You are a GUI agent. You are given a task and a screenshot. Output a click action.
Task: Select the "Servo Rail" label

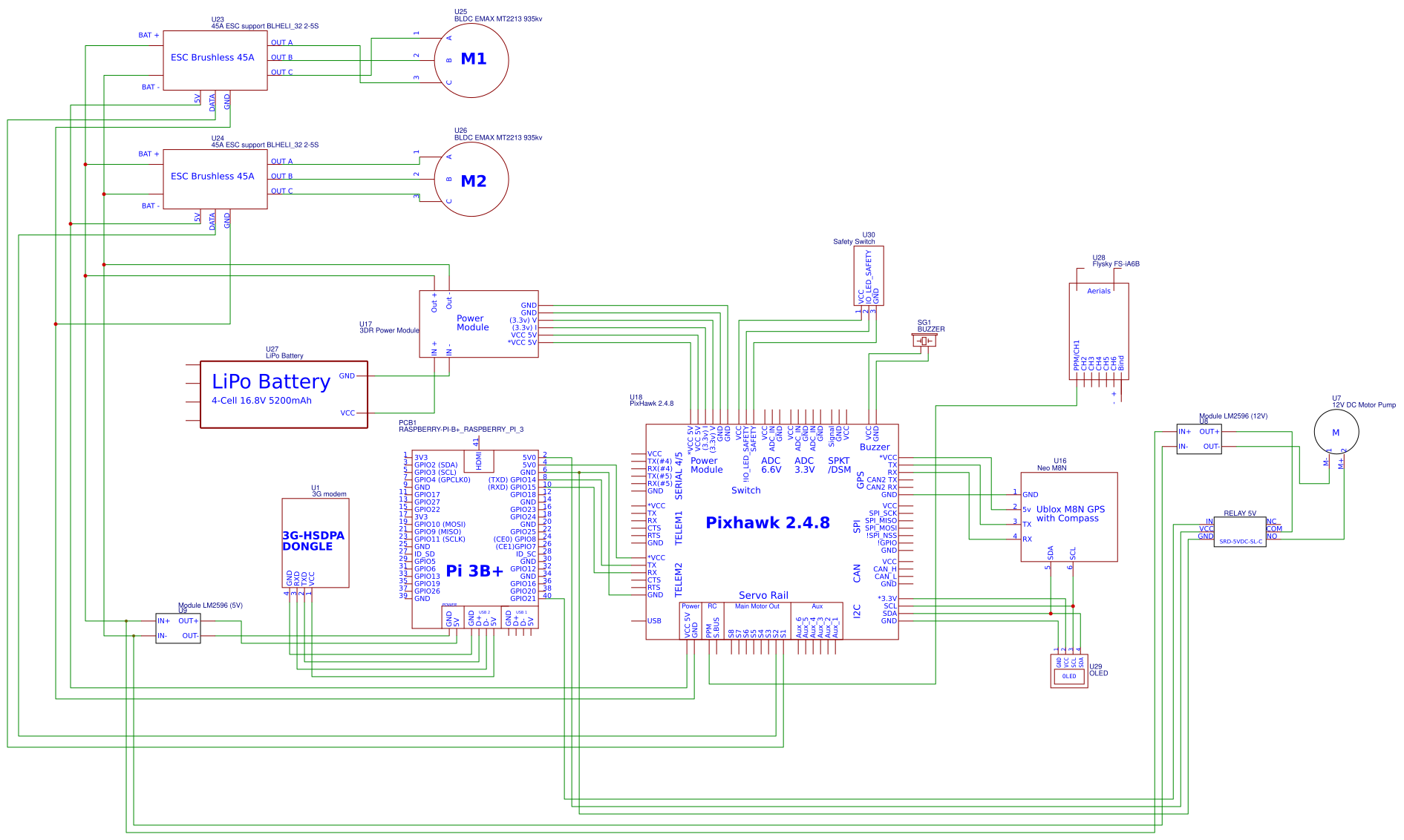point(763,595)
